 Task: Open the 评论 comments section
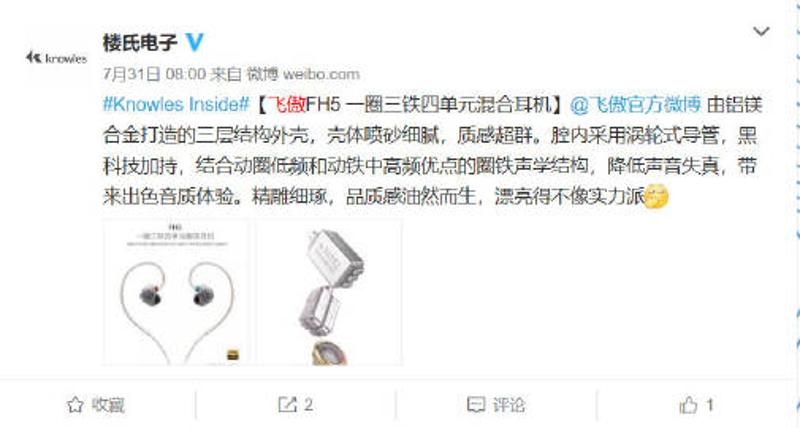click(x=509, y=405)
